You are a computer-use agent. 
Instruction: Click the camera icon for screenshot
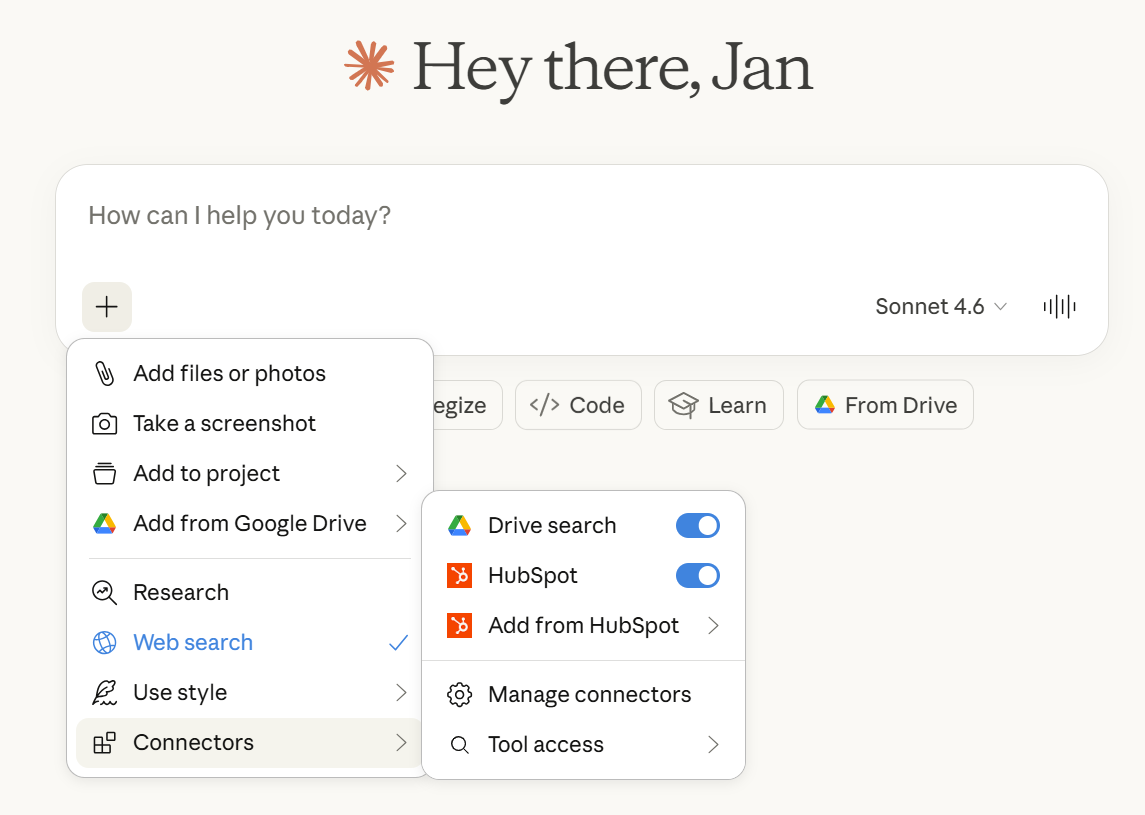[104, 424]
